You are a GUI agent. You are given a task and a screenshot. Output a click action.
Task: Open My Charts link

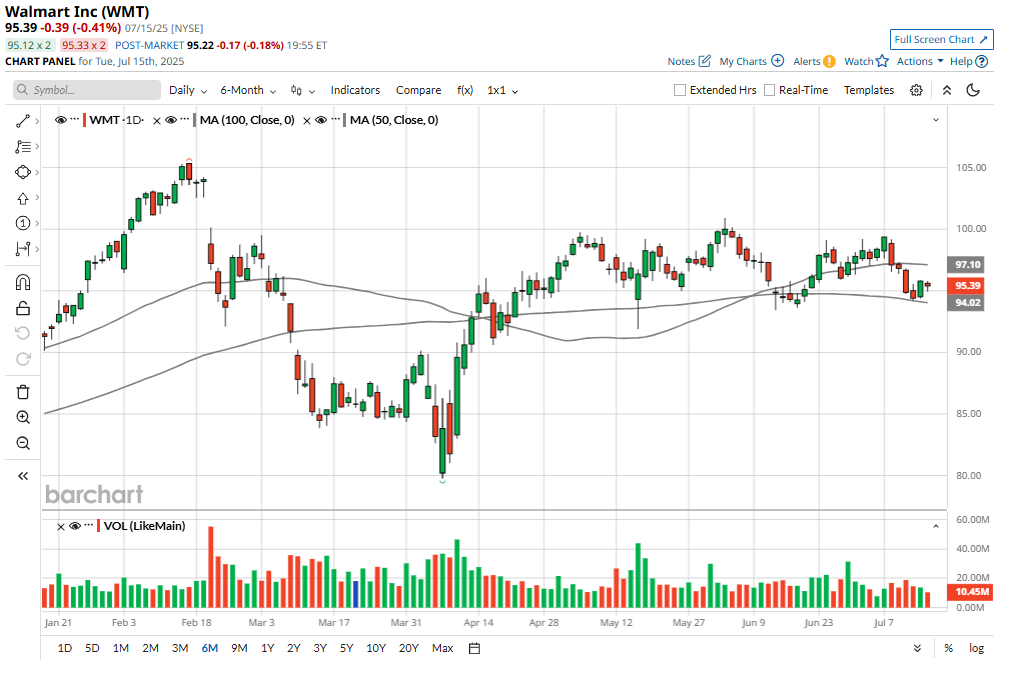click(x=752, y=61)
